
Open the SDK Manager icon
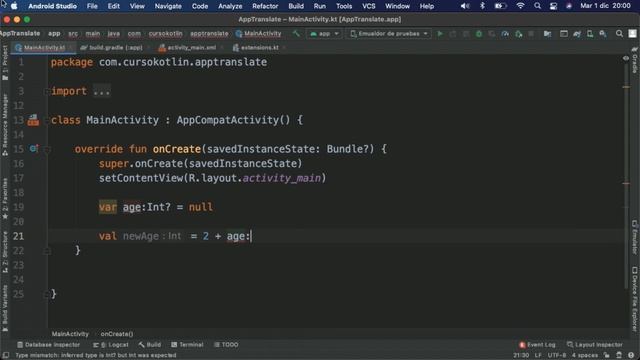[x=603, y=34]
